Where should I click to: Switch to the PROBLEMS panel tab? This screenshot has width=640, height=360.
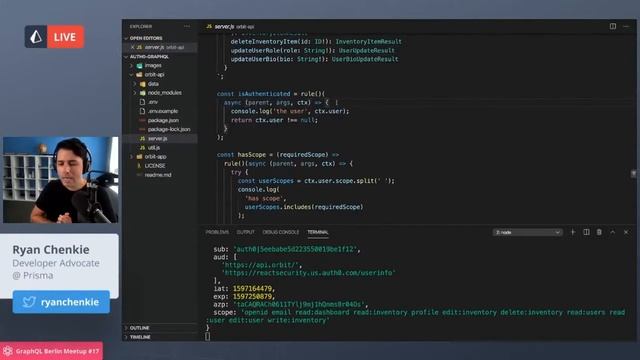click(x=217, y=232)
